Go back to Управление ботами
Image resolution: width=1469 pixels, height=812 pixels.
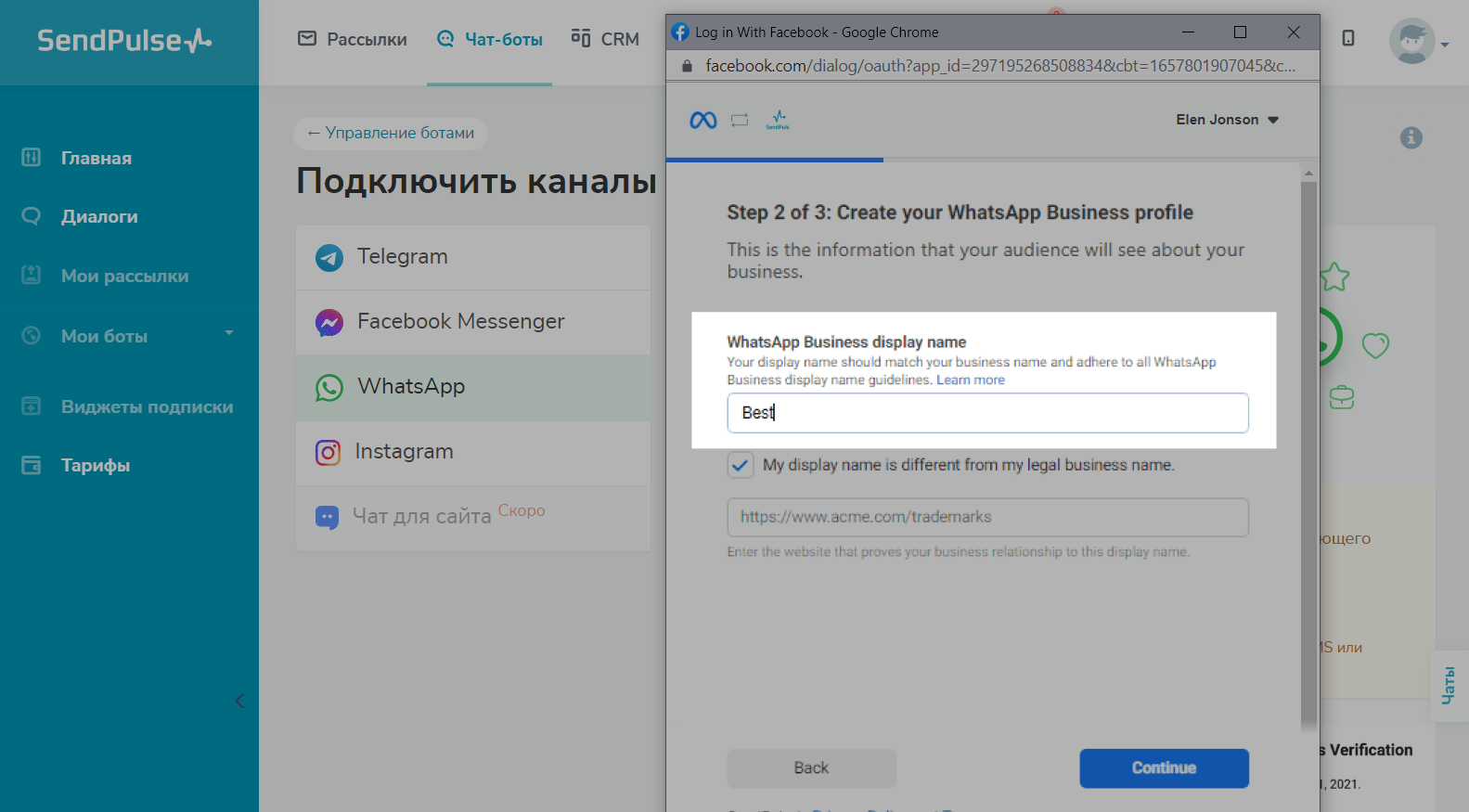391,133
